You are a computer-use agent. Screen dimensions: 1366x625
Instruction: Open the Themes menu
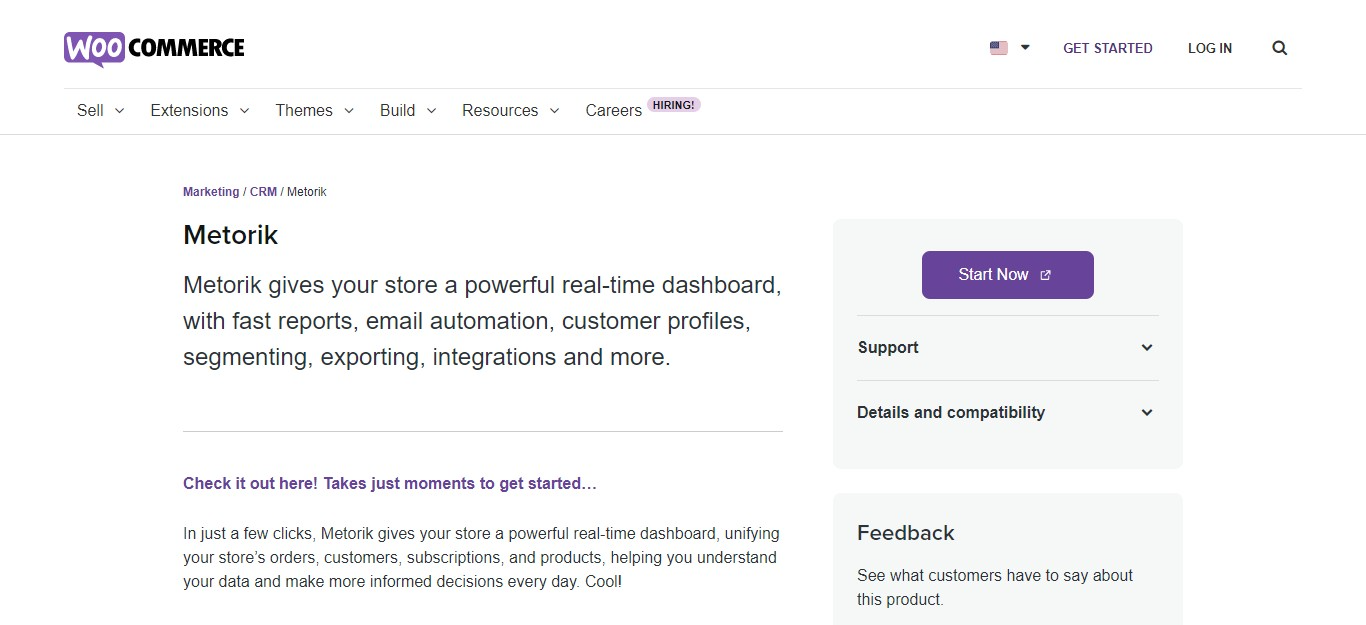314,110
